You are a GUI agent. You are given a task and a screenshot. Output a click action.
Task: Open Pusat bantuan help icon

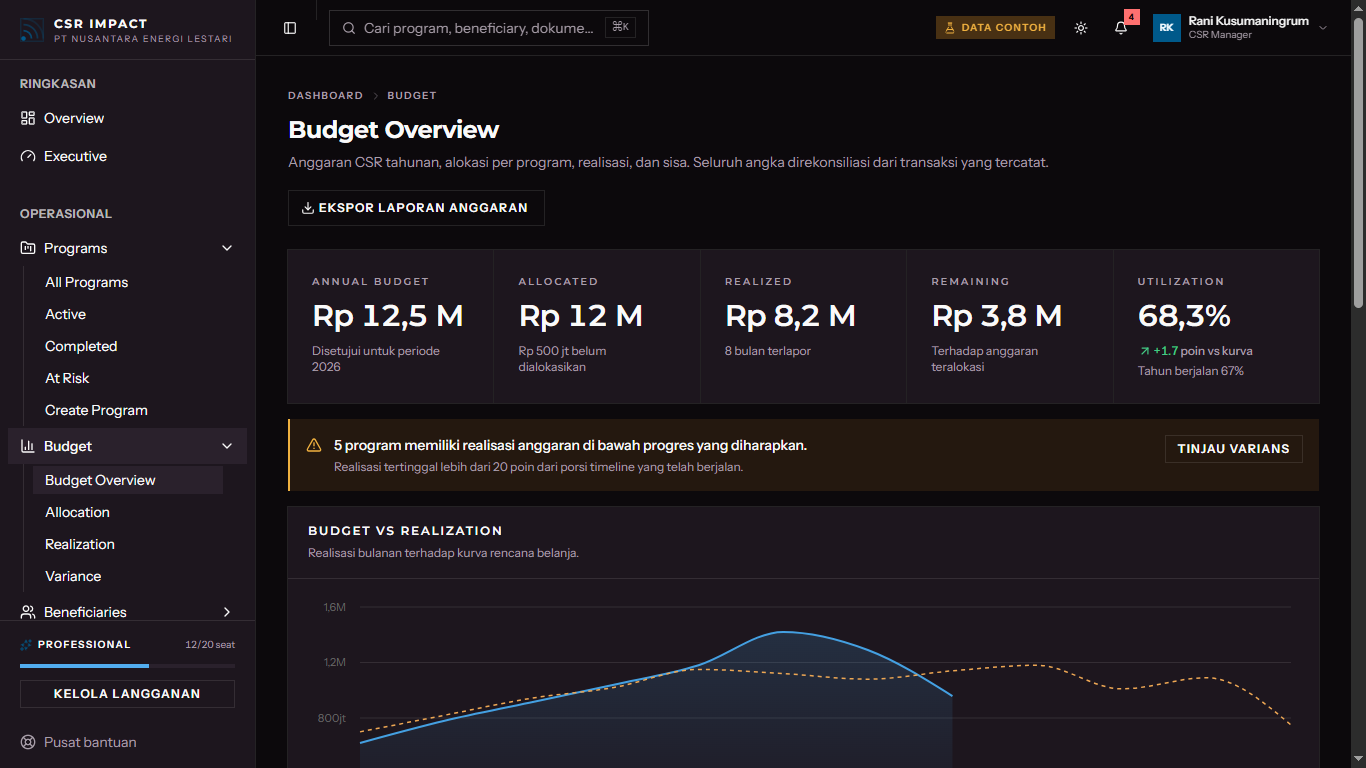28,742
